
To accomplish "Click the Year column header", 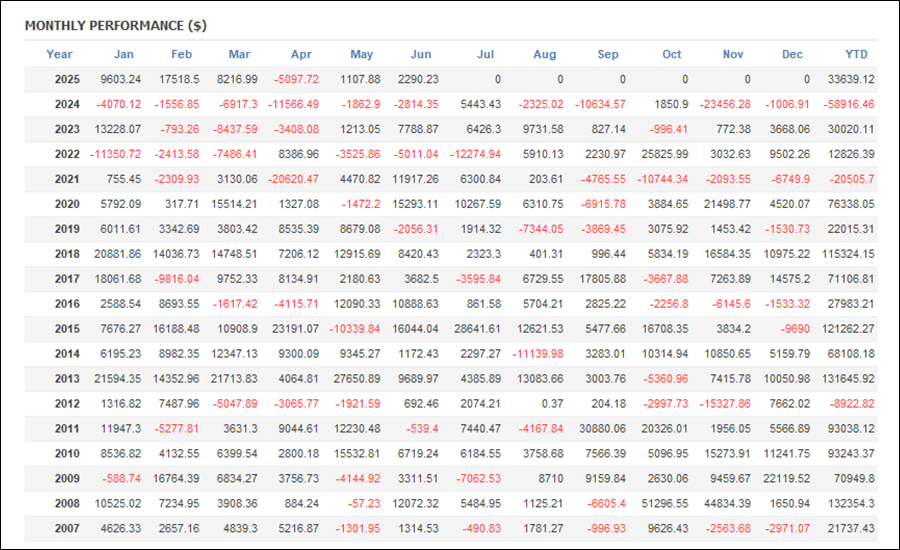I will [x=59, y=54].
